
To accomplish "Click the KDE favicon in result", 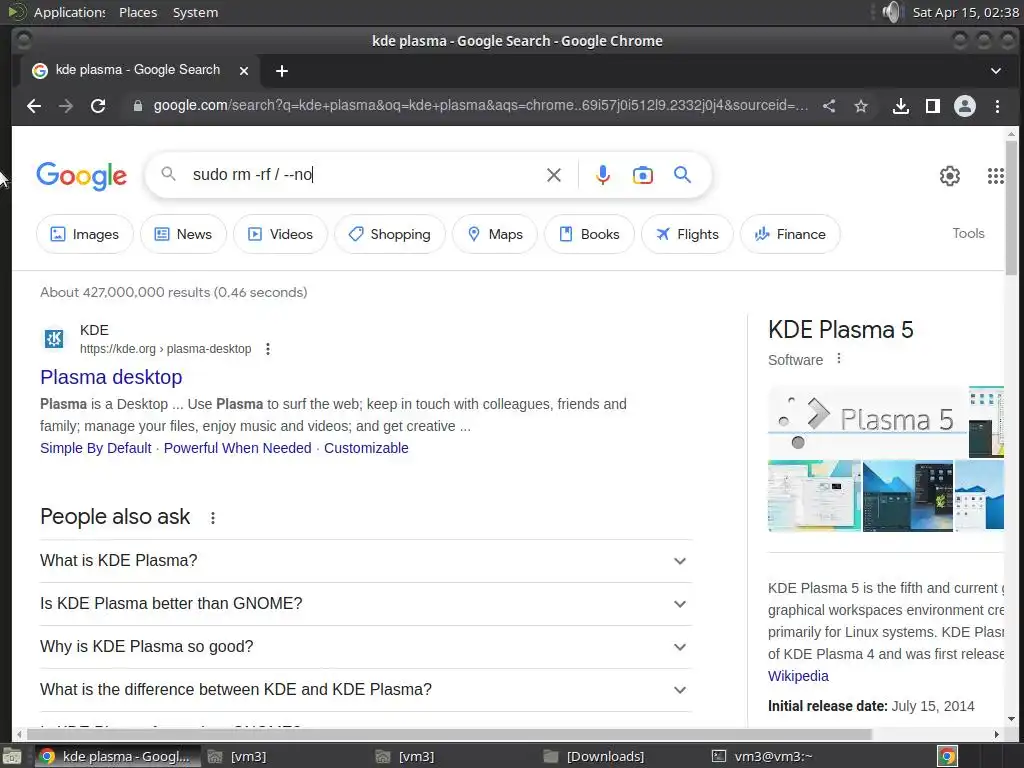I will pyautogui.click(x=54, y=338).
